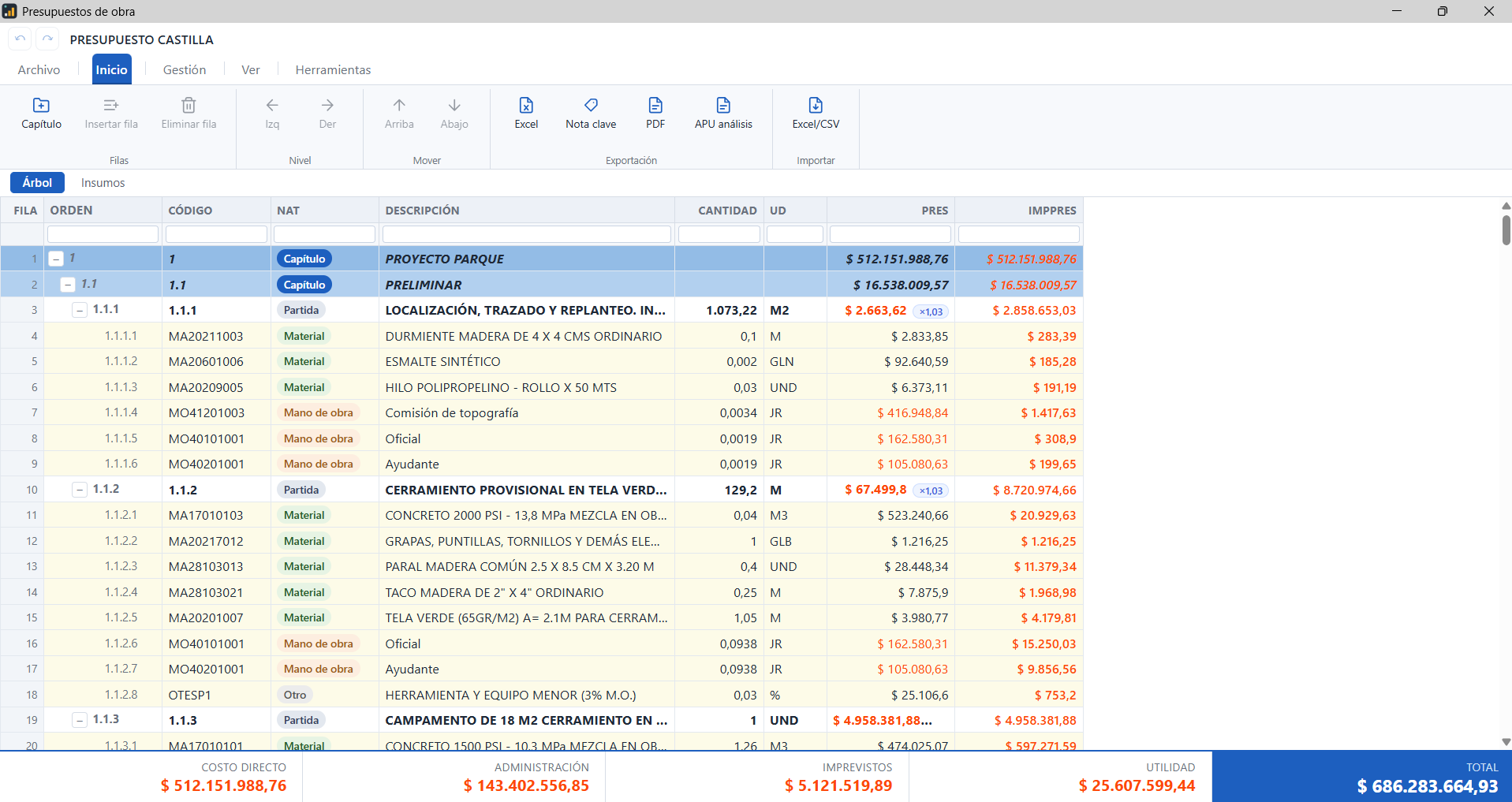1512x802 pixels.
Task: Export to Excel
Action: pyautogui.click(x=526, y=113)
